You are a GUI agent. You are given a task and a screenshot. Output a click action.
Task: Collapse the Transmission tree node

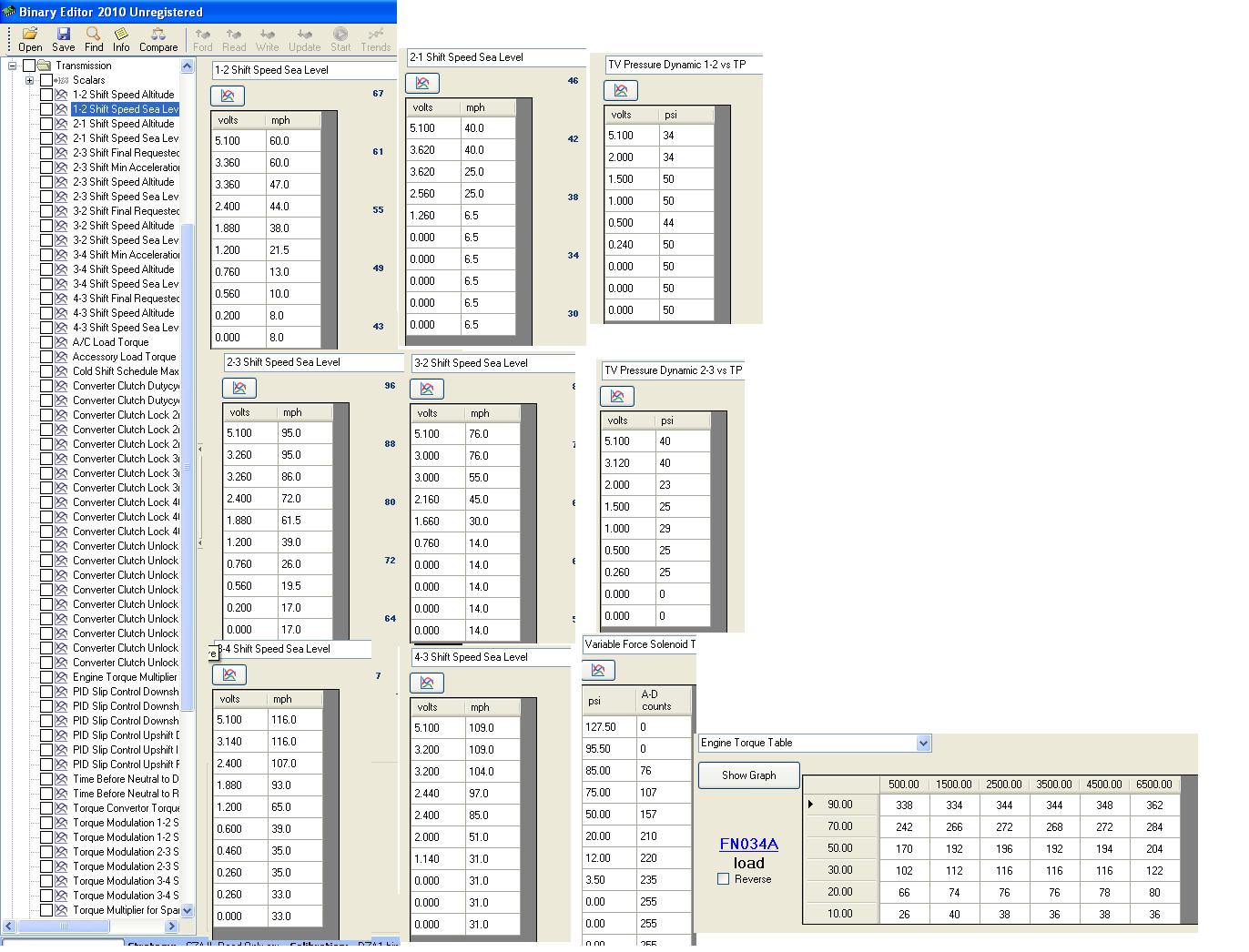point(12,66)
